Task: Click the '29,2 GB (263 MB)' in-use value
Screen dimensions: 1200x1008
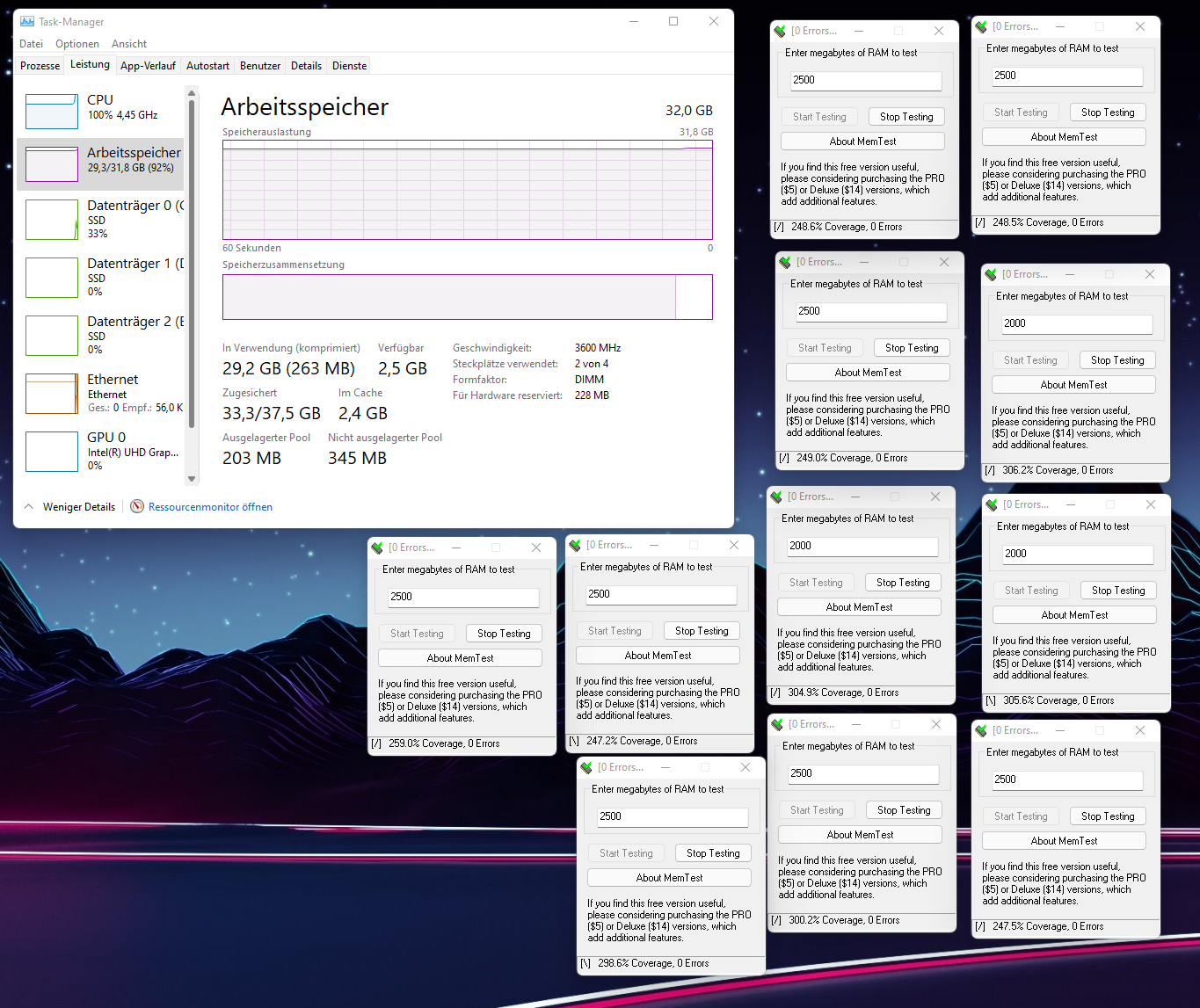Action: (288, 368)
